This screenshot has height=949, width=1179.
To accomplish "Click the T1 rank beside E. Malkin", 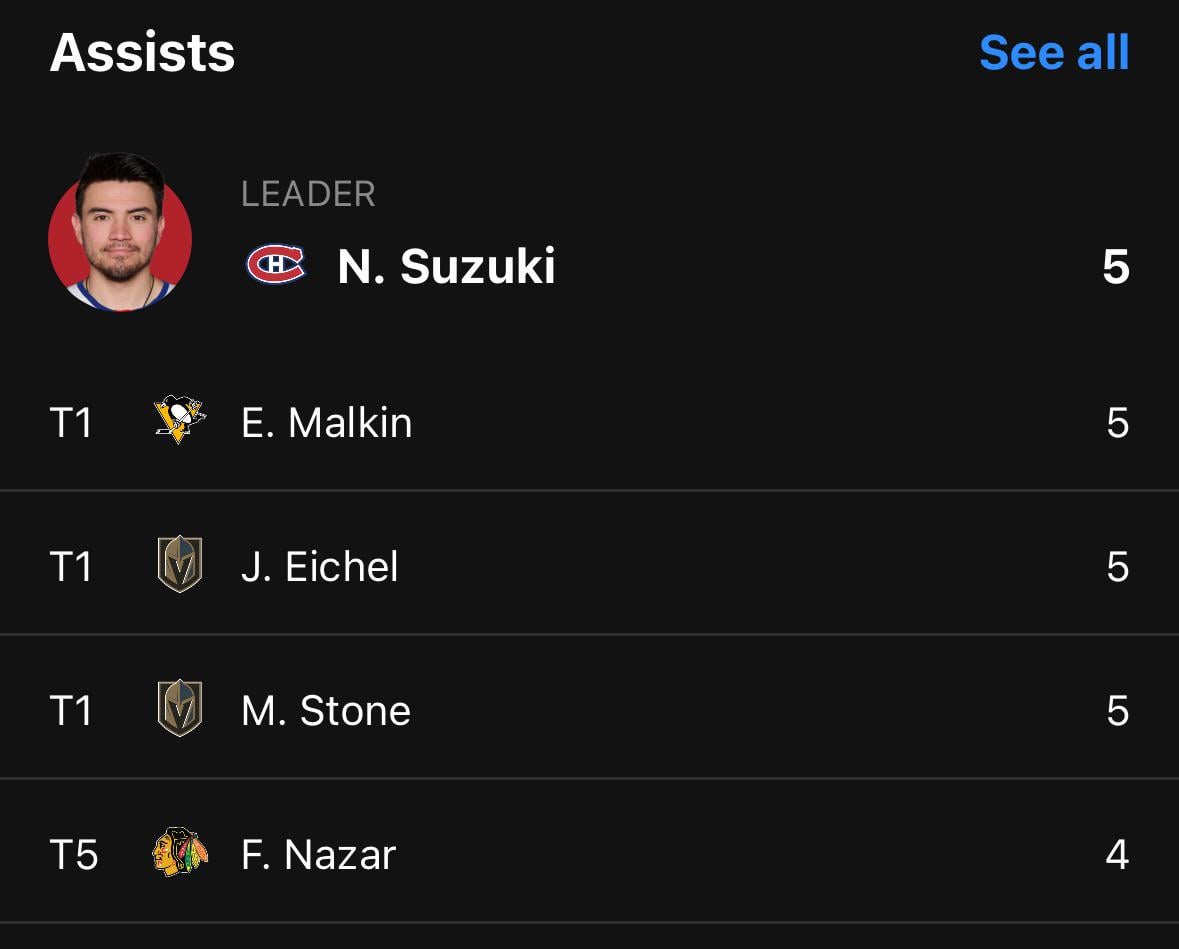I will click(x=71, y=422).
